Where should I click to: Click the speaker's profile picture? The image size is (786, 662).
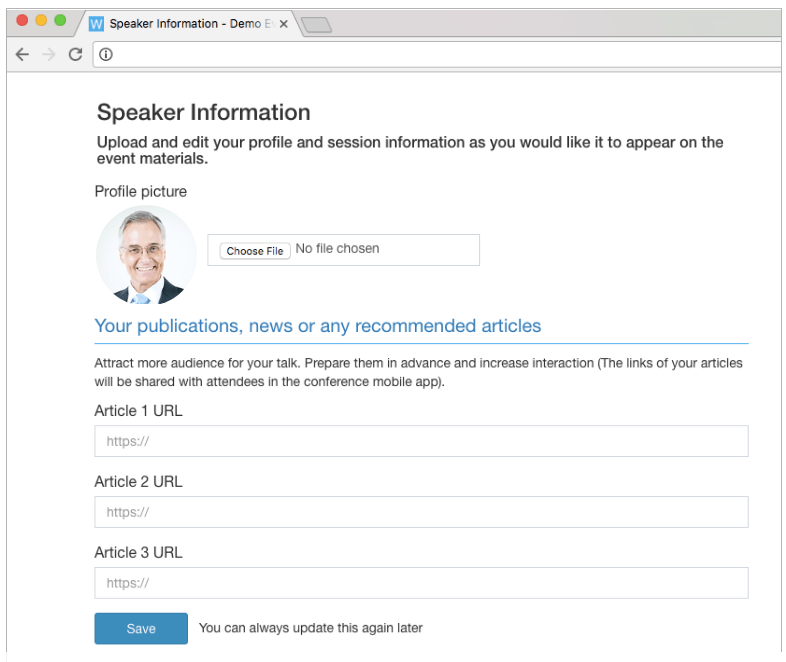click(x=146, y=255)
